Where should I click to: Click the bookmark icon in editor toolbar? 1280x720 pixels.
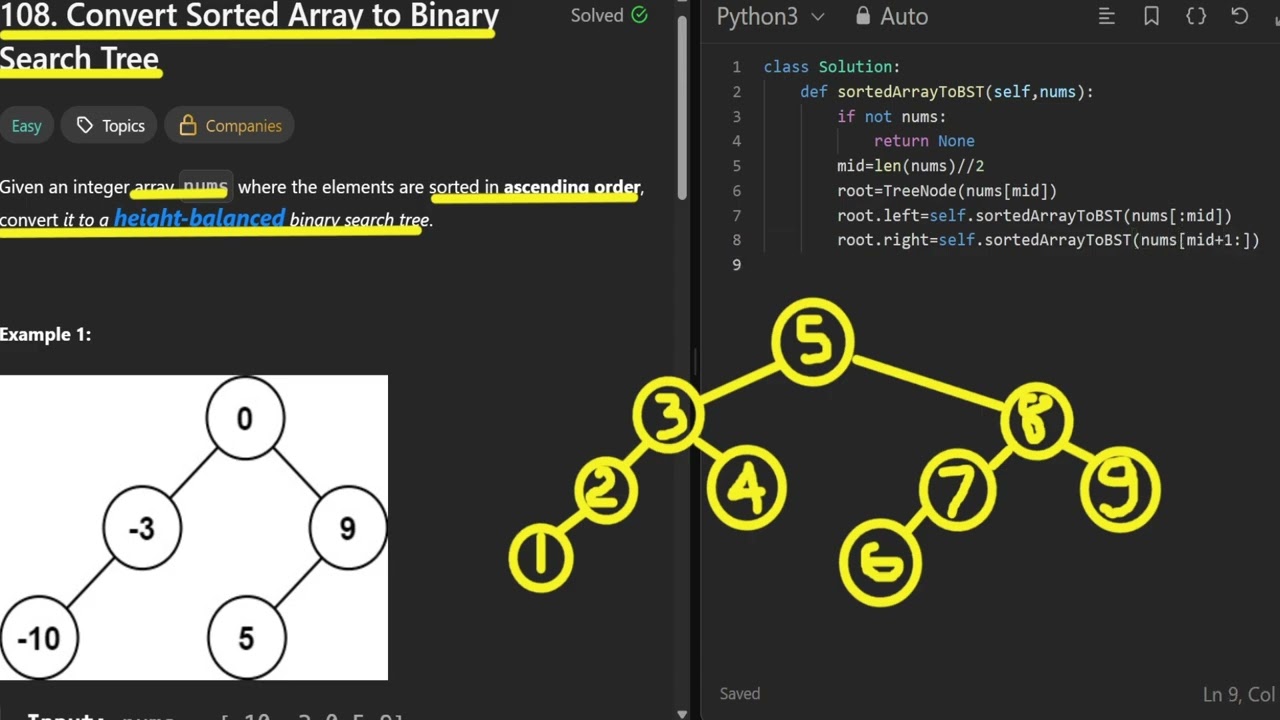click(1151, 16)
